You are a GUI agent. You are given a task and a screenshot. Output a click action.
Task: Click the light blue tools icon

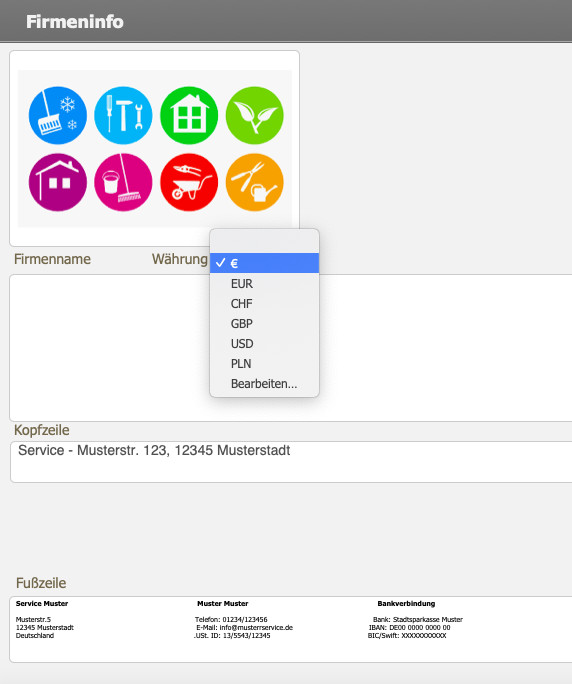pyautogui.click(x=123, y=115)
